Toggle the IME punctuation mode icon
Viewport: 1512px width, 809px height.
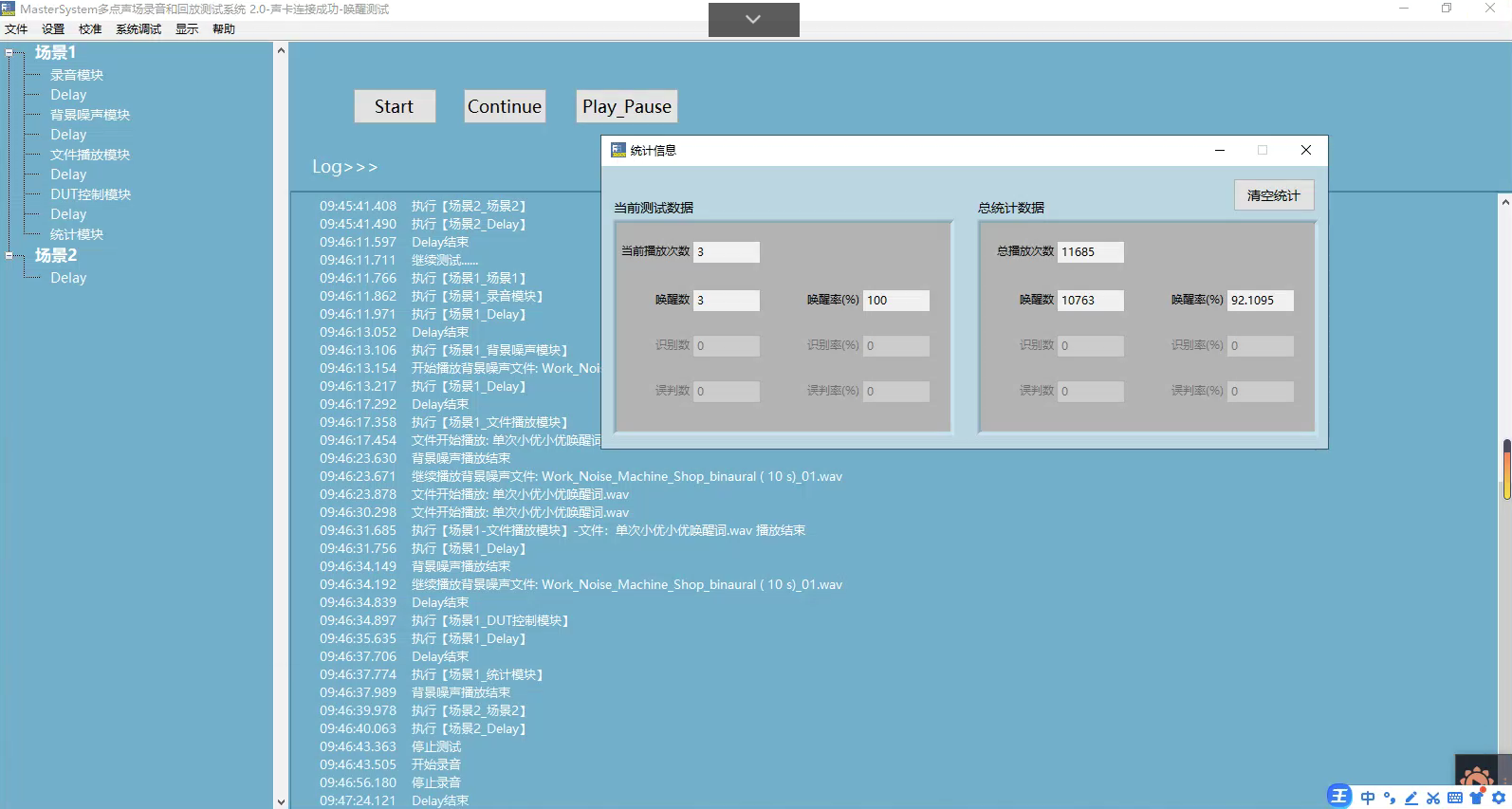pos(1390,798)
